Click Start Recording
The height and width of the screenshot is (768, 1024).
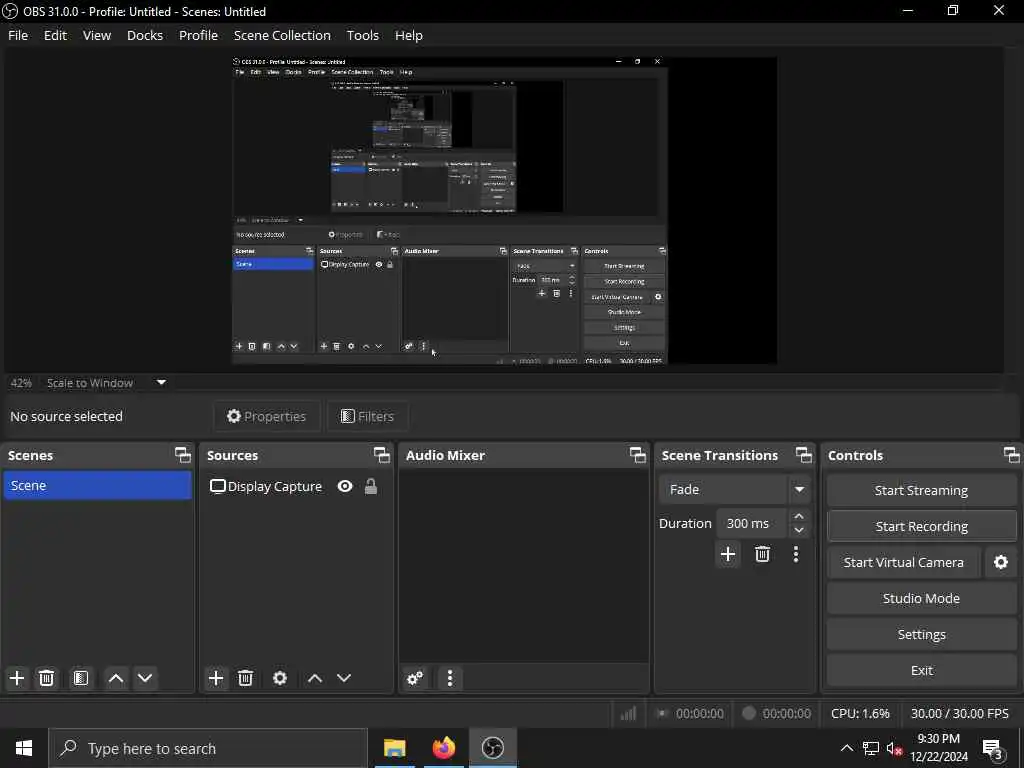921,526
